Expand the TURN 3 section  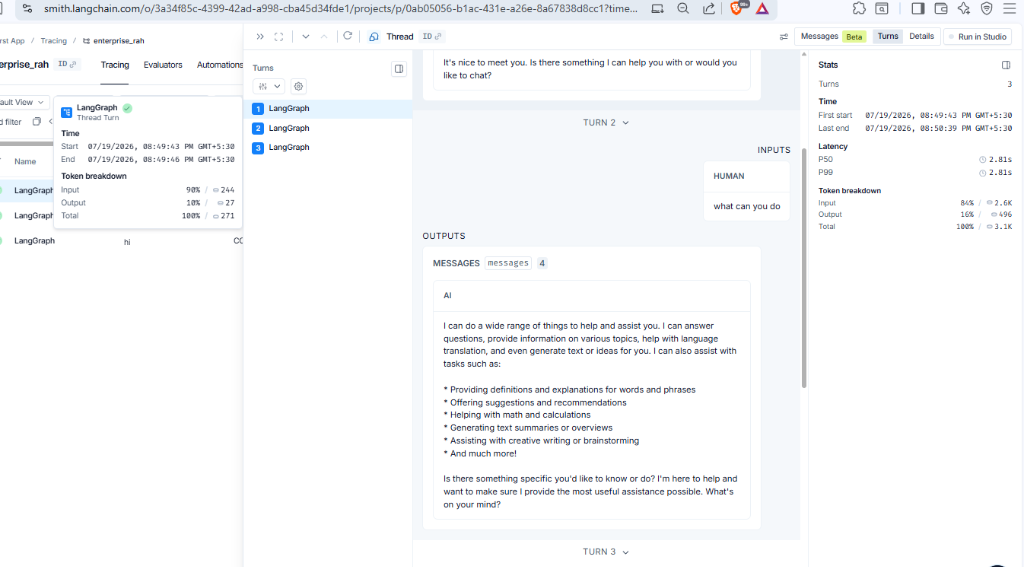click(605, 552)
